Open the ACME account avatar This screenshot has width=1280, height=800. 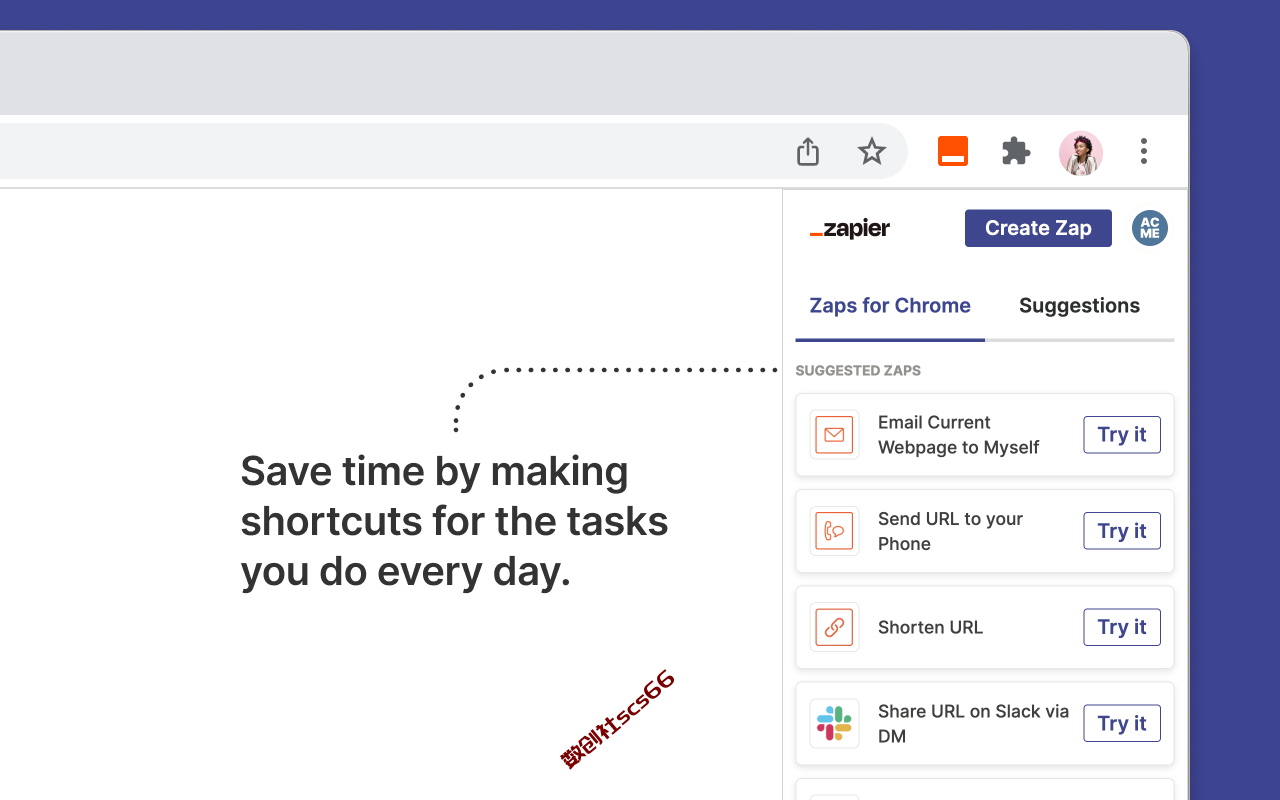[1150, 228]
